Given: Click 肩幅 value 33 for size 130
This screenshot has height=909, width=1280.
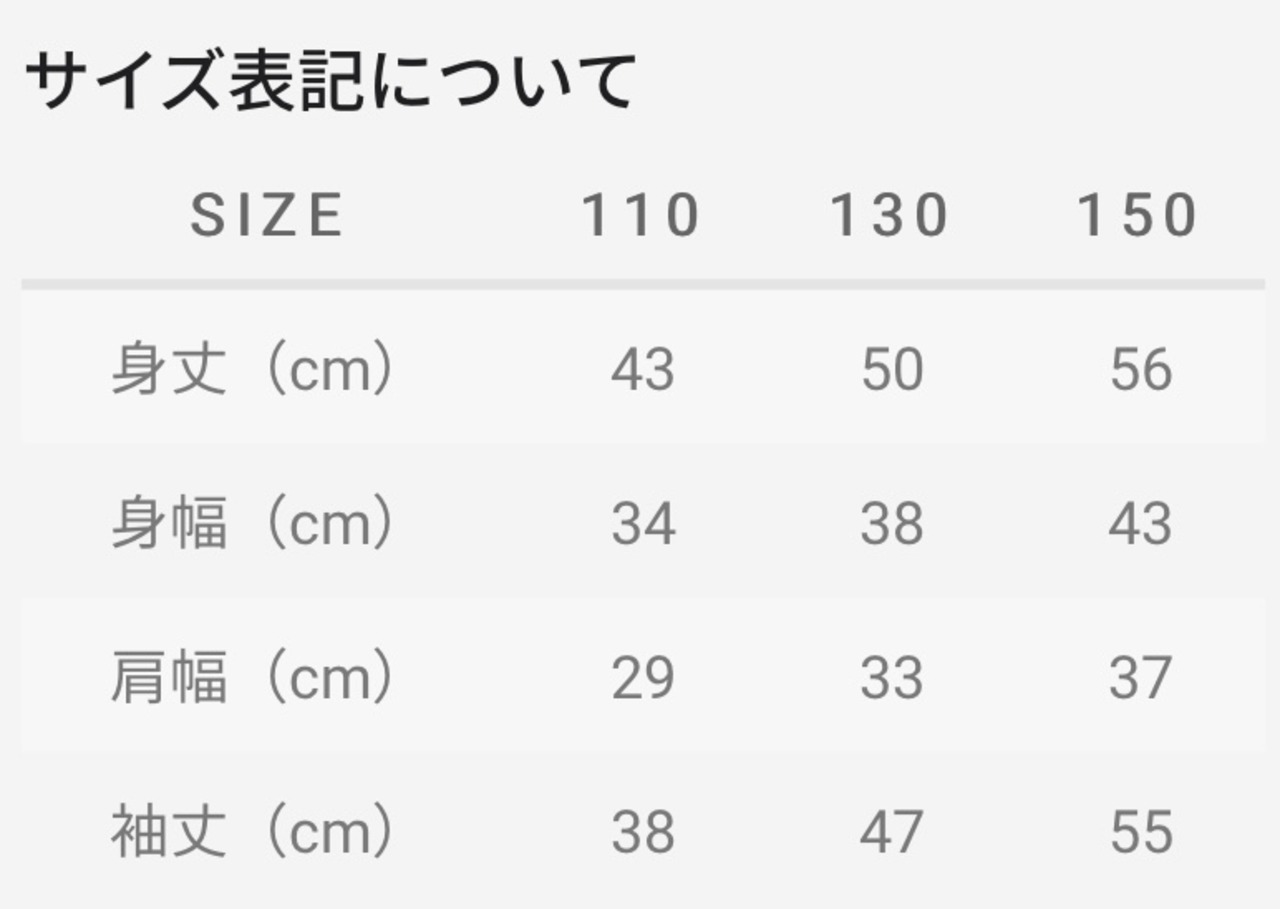Looking at the screenshot, I should [x=891, y=678].
